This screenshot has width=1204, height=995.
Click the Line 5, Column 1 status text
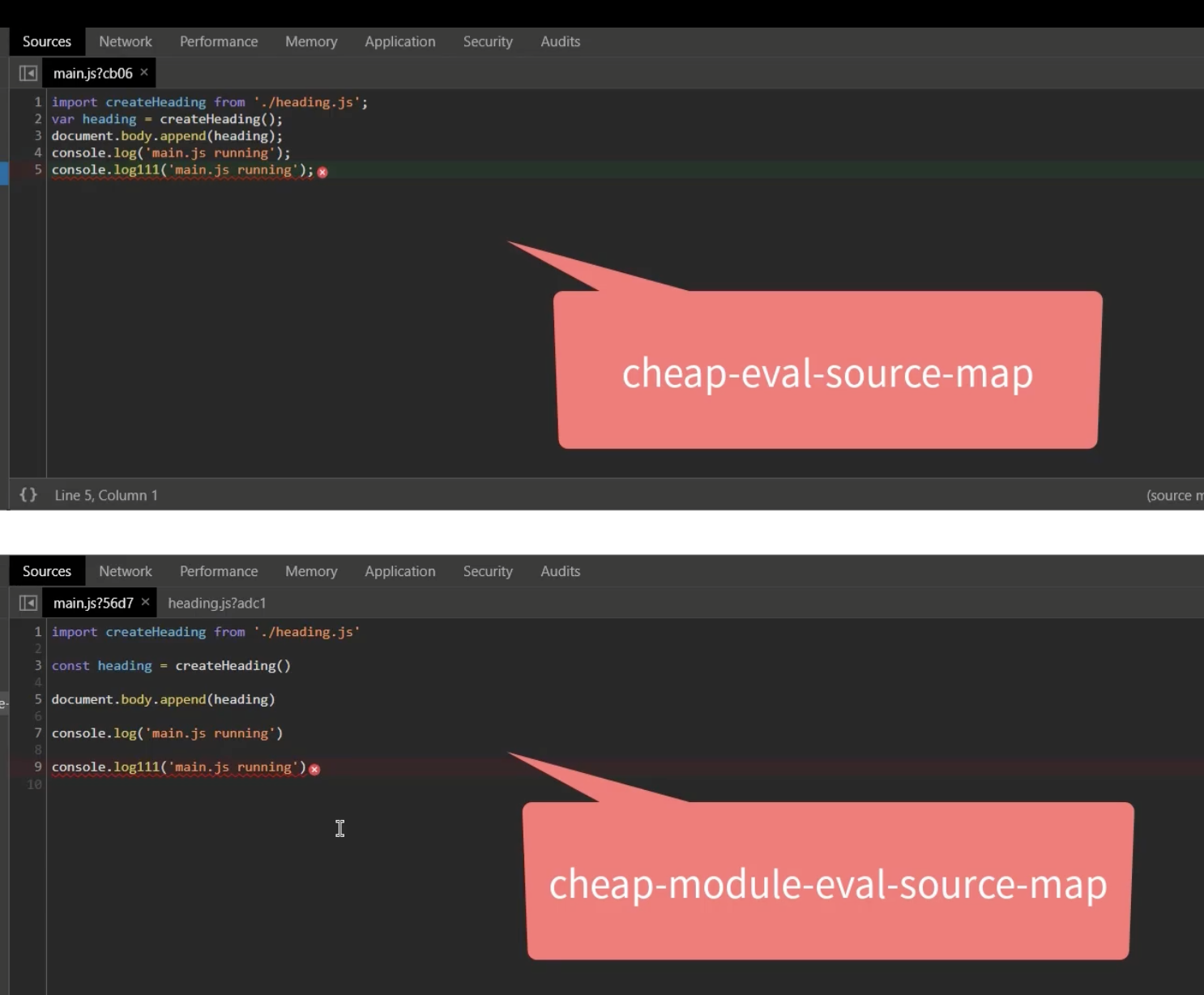pos(106,495)
